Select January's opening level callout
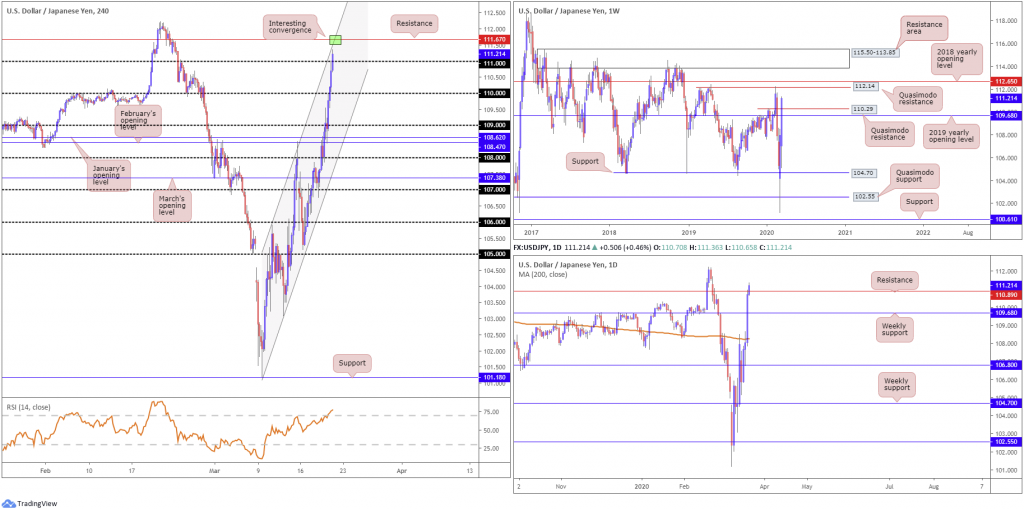1024x510 pixels. click(x=108, y=176)
